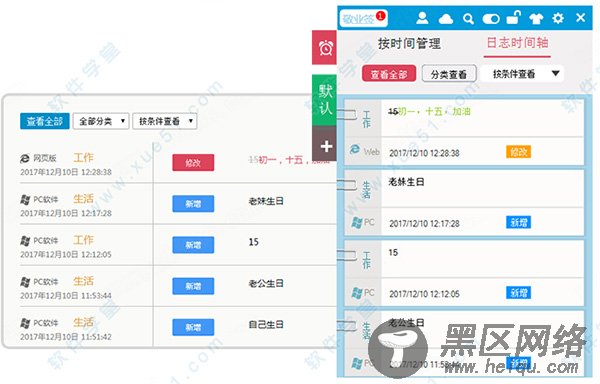Click timestamp 2017年12月10日 11:51:42
Image resolution: width=600 pixels, height=384 pixels.
pyautogui.click(x=66, y=337)
